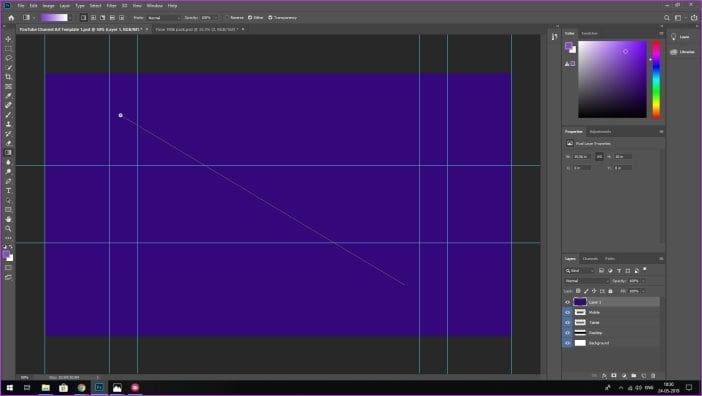Image resolution: width=702 pixels, height=396 pixels.
Task: Select the Zoom tool
Action: coord(8,229)
